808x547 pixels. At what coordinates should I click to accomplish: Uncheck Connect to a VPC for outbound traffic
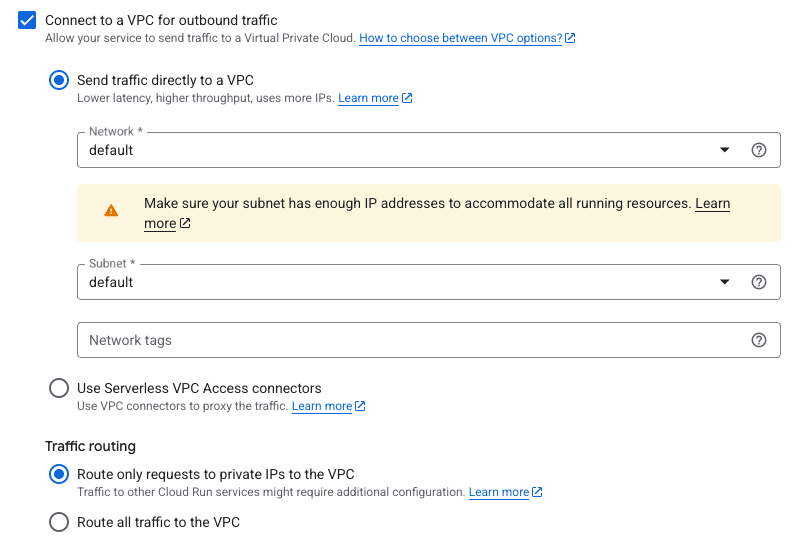pyautogui.click(x=27, y=20)
